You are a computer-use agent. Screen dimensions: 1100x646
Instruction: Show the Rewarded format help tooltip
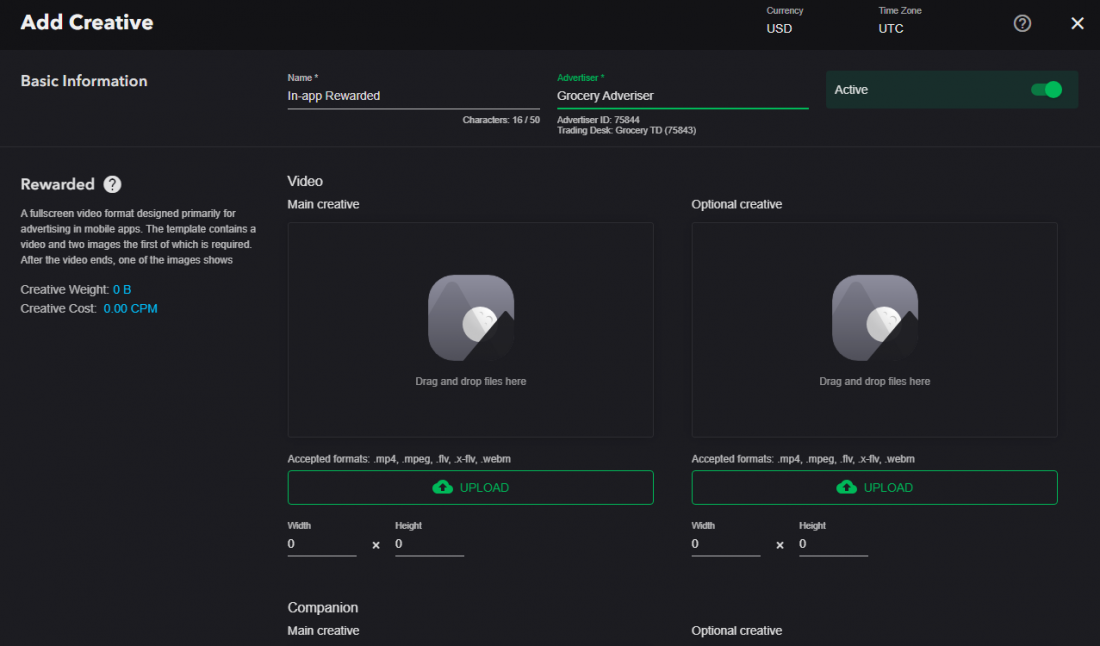[x=112, y=184]
